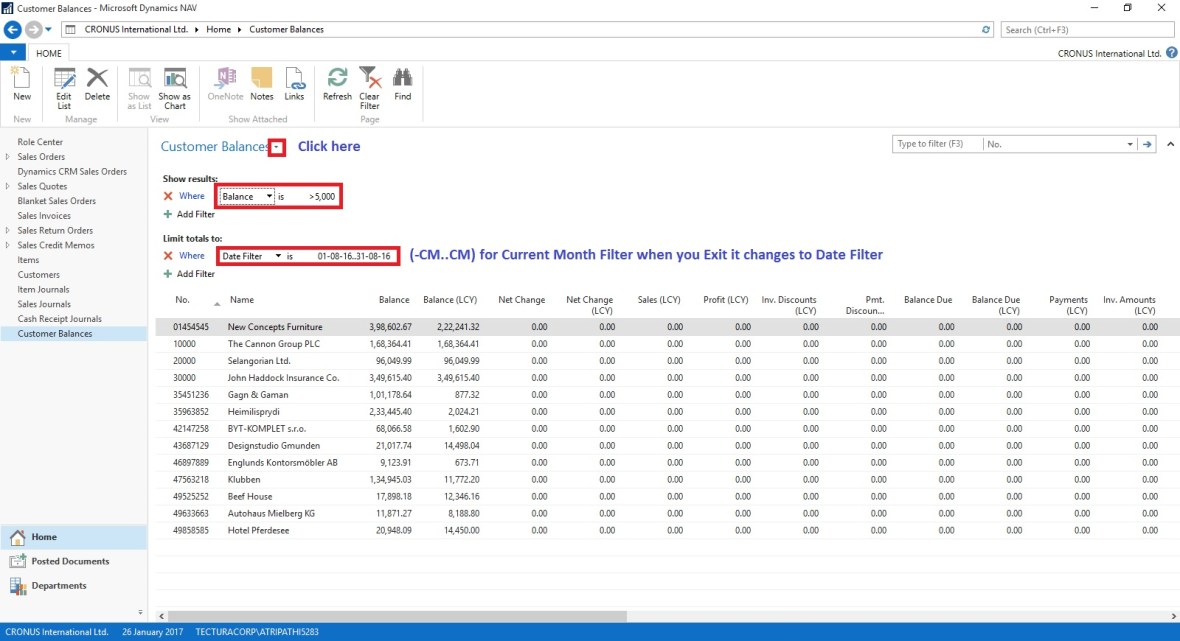Click Add Filter under Show results
Image resolution: width=1180 pixels, height=641 pixels.
(x=190, y=214)
